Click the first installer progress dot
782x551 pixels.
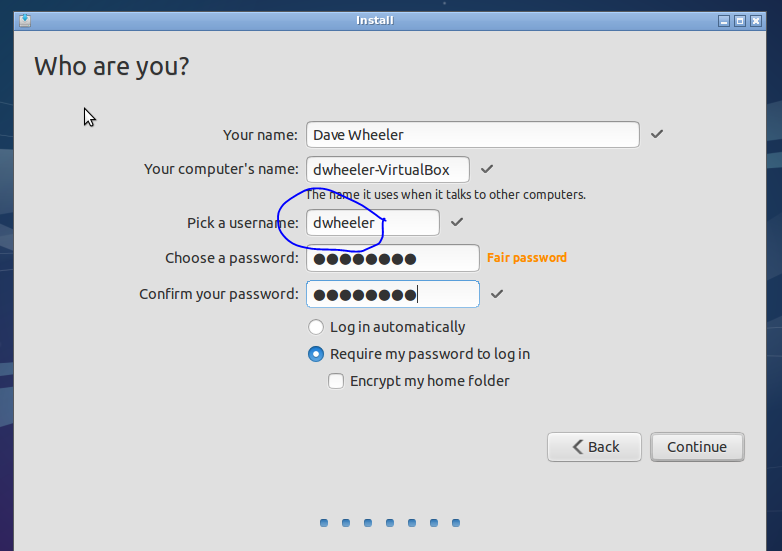tap(324, 523)
